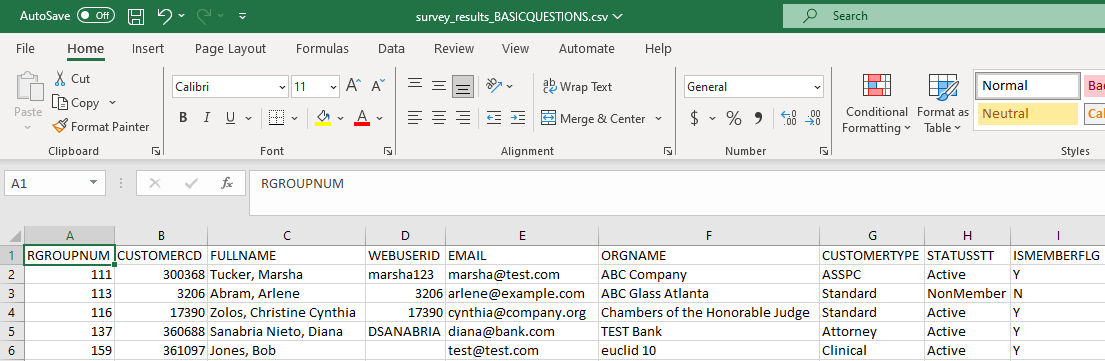Viewport: 1105px width, 361px height.
Task: Click the Copy button
Action: (x=76, y=103)
